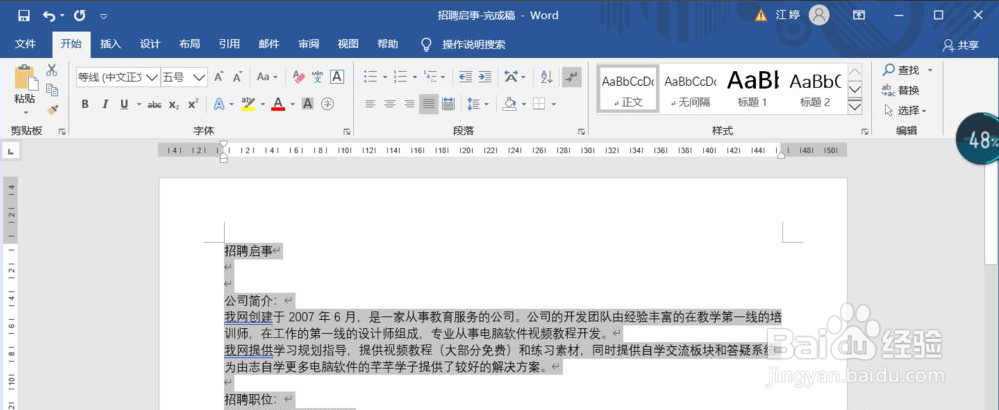Toggle underline formatting
The height and width of the screenshot is (410, 999).
click(x=124, y=104)
